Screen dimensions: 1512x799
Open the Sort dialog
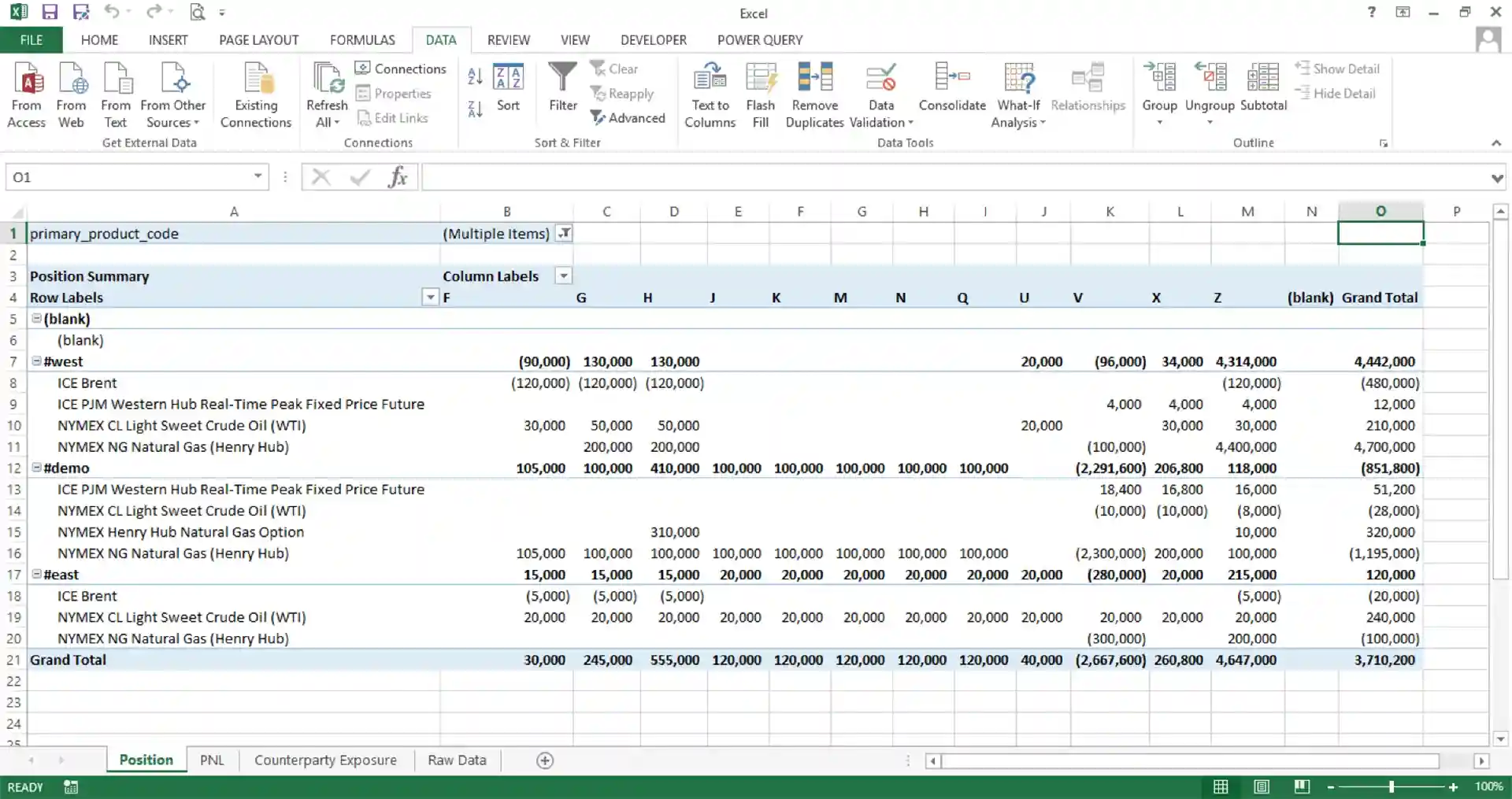508,87
